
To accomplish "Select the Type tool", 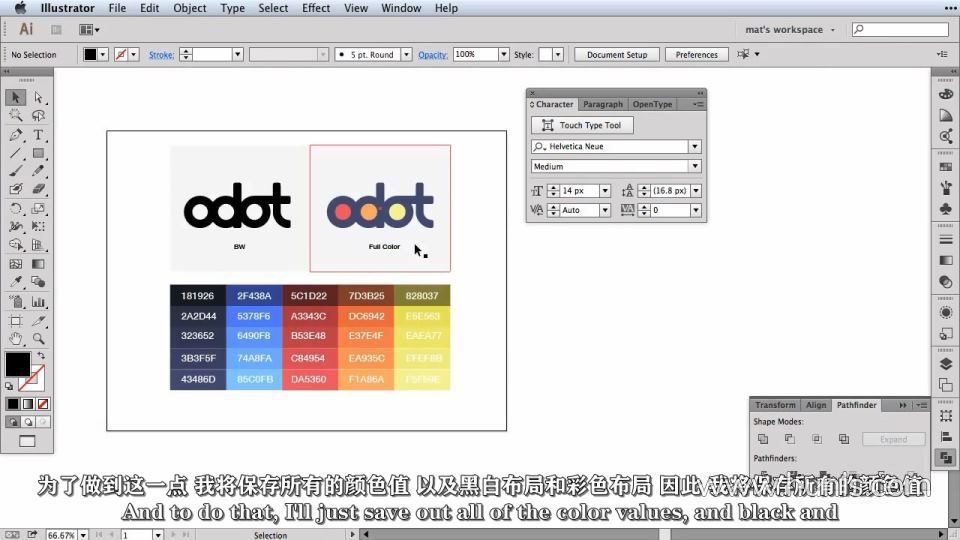I will 39,135.
